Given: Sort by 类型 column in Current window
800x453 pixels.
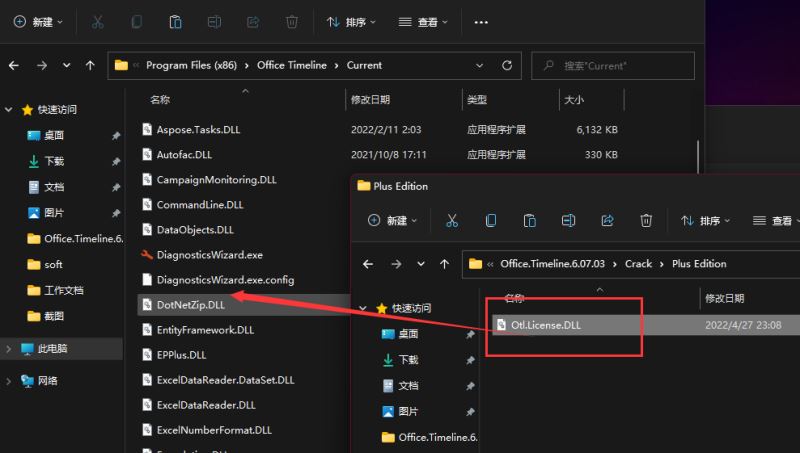Looking at the screenshot, I should click(x=477, y=99).
